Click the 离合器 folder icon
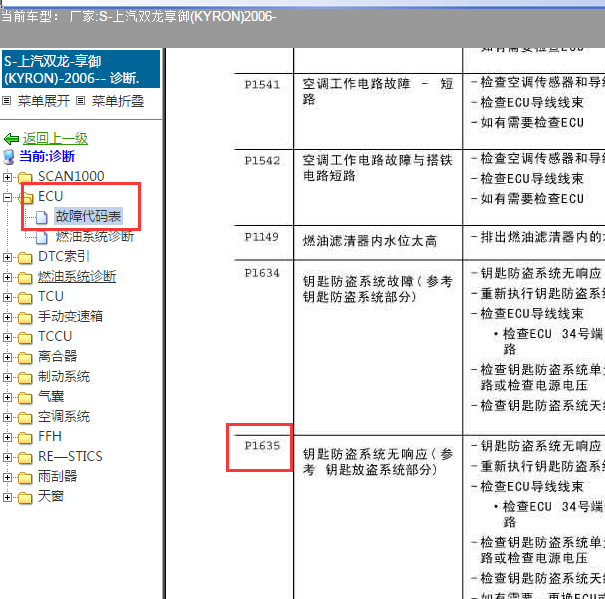 pyautogui.click(x=25, y=358)
